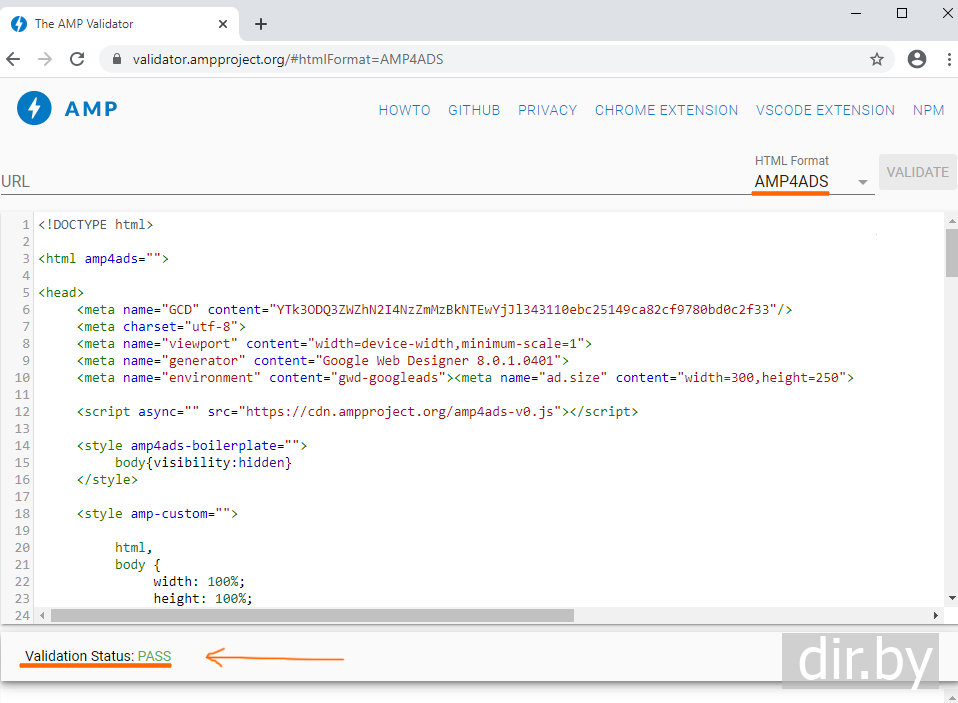The image size is (958, 703).
Task: Open the CHROME EXTENSION link
Action: pyautogui.click(x=666, y=110)
